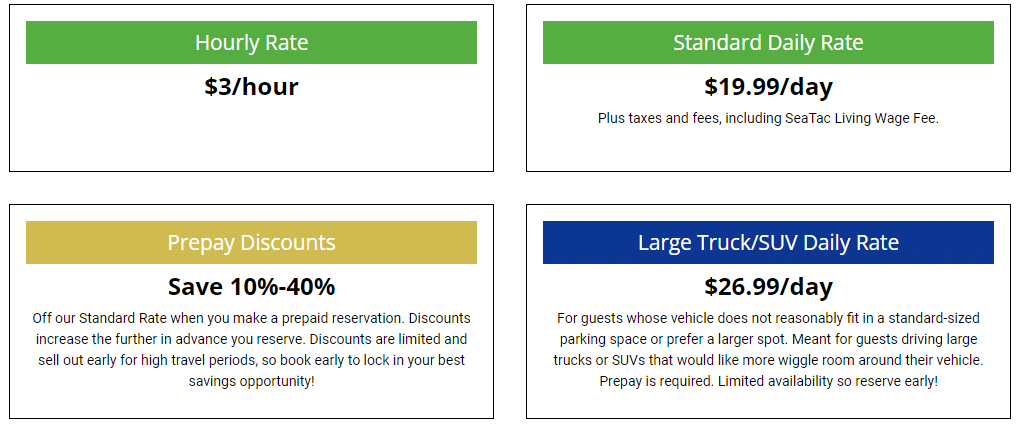Click the large trucks or SUVs description
The width and height of the screenshot is (1020, 426).
(768, 350)
